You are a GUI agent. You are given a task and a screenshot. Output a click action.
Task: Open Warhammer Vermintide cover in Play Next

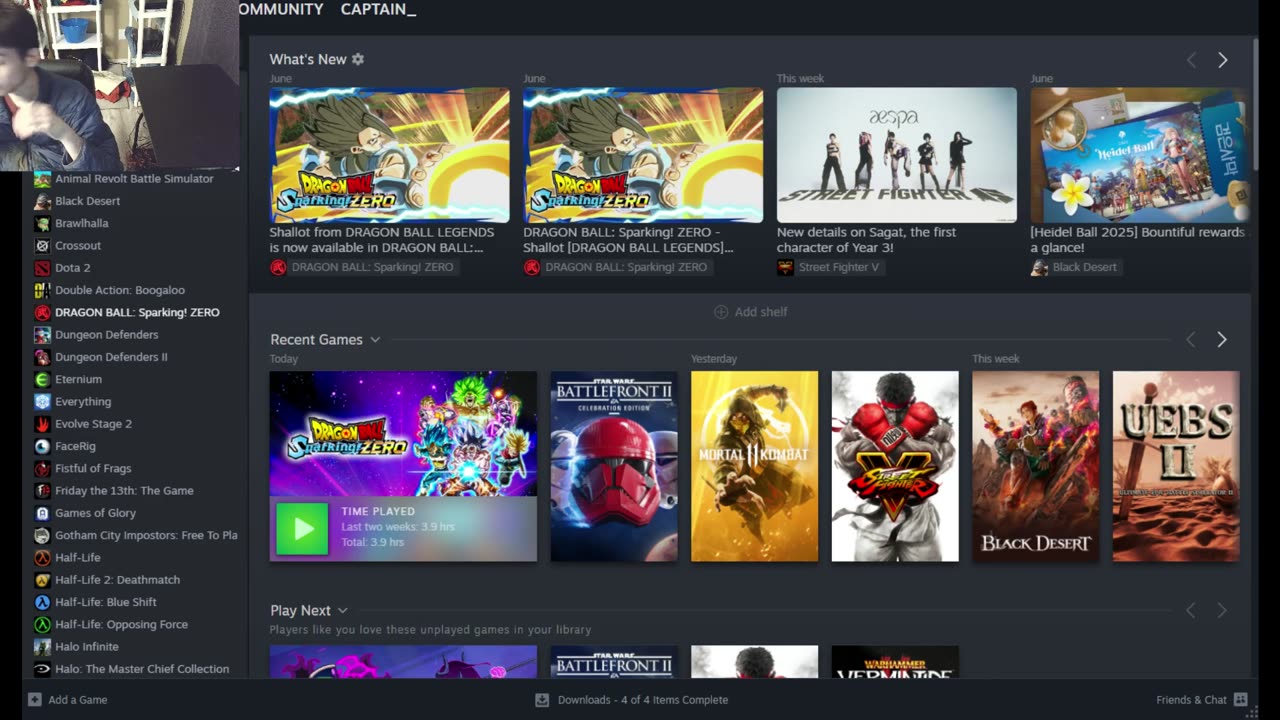pos(895,662)
